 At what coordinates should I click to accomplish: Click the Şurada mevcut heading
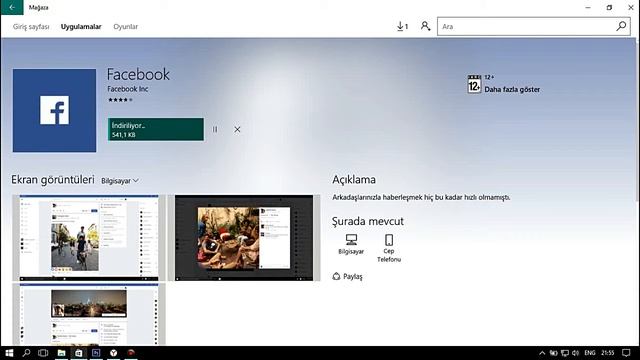[368, 221]
